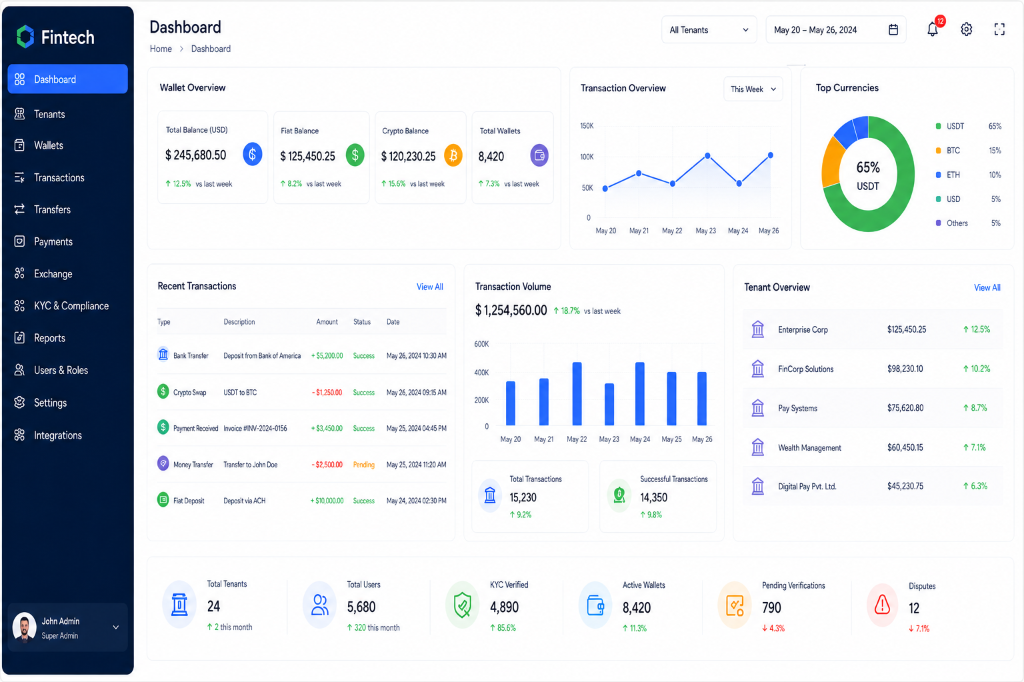Click the Transaction Volume total $1,254,560.00
Viewport: 1024px width, 682px height.
point(511,310)
